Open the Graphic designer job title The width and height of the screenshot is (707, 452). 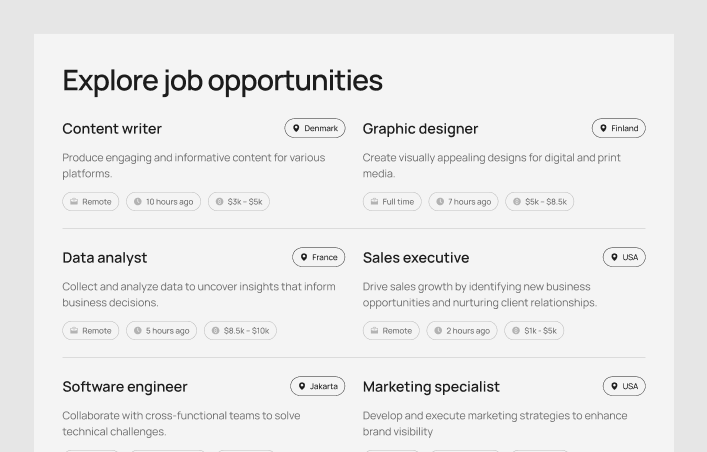coord(420,129)
